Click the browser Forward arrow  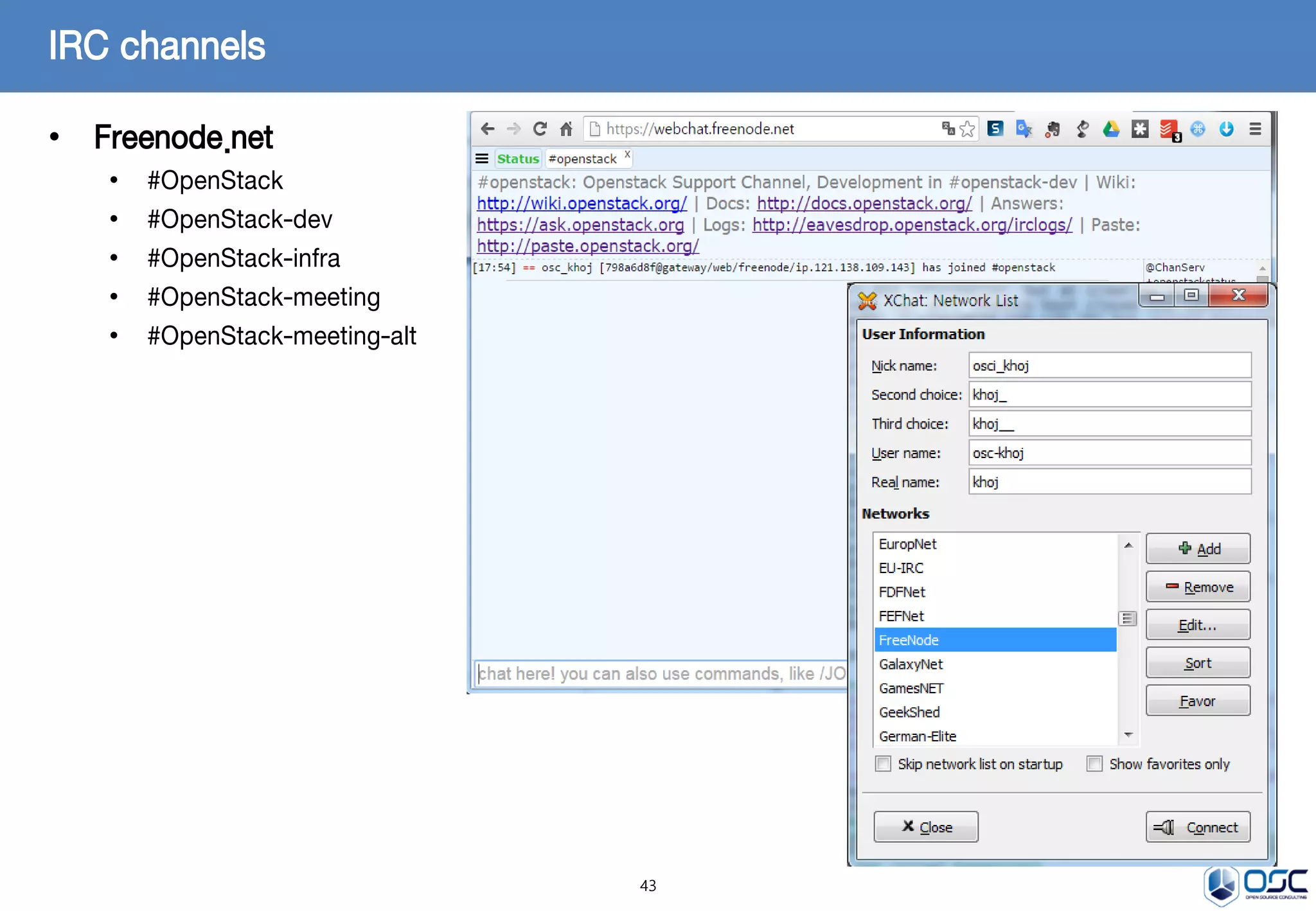pos(513,129)
